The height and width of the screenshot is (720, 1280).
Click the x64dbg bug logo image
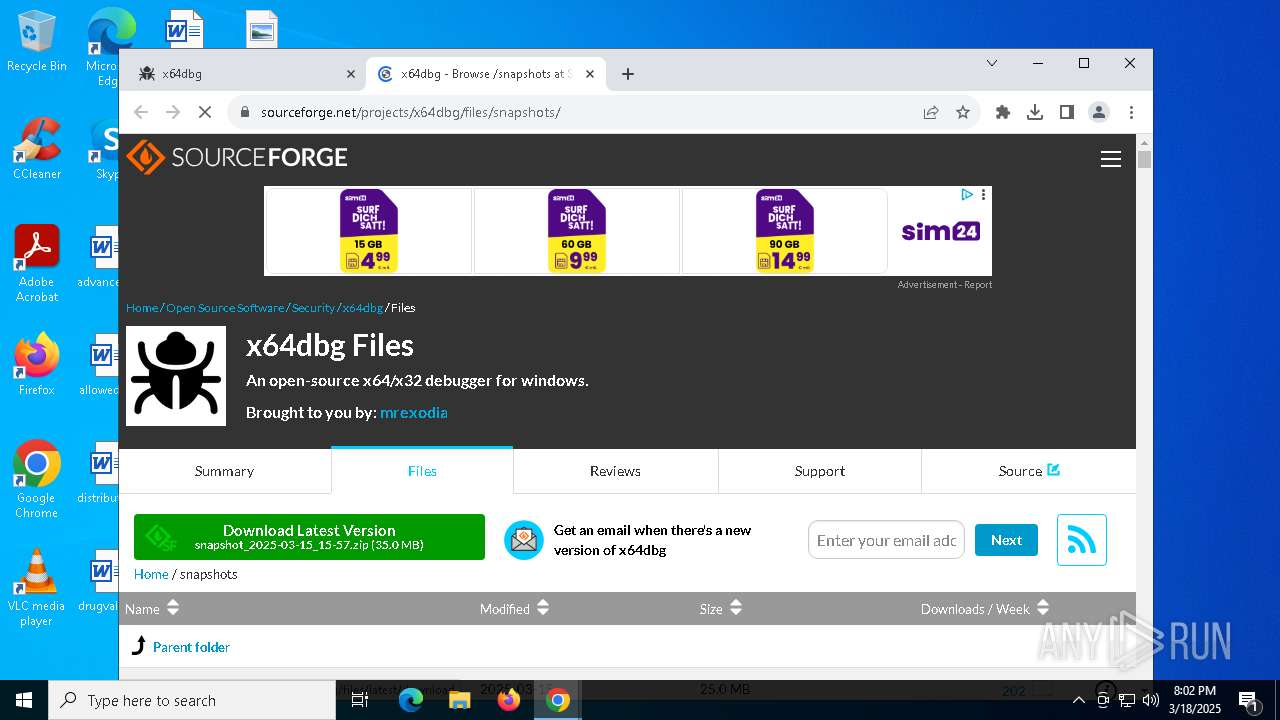[x=176, y=376]
